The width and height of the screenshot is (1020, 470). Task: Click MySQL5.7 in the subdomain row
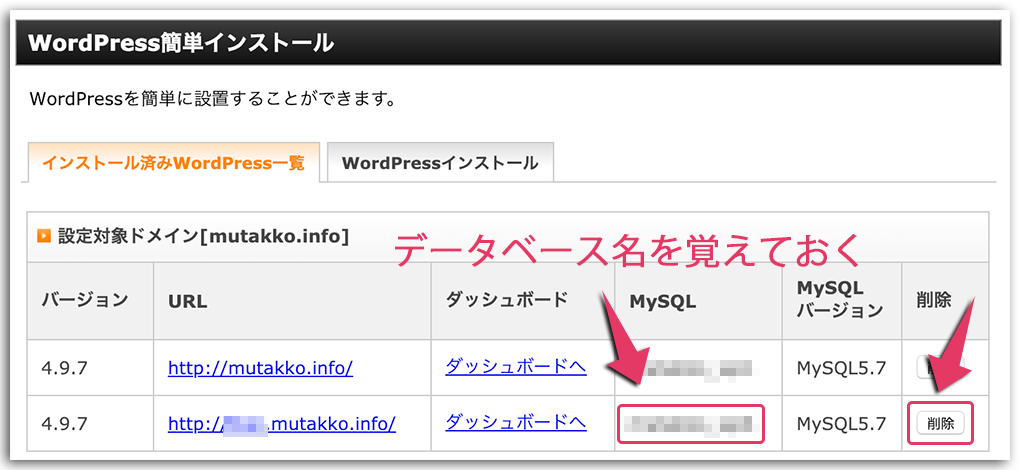(x=841, y=424)
